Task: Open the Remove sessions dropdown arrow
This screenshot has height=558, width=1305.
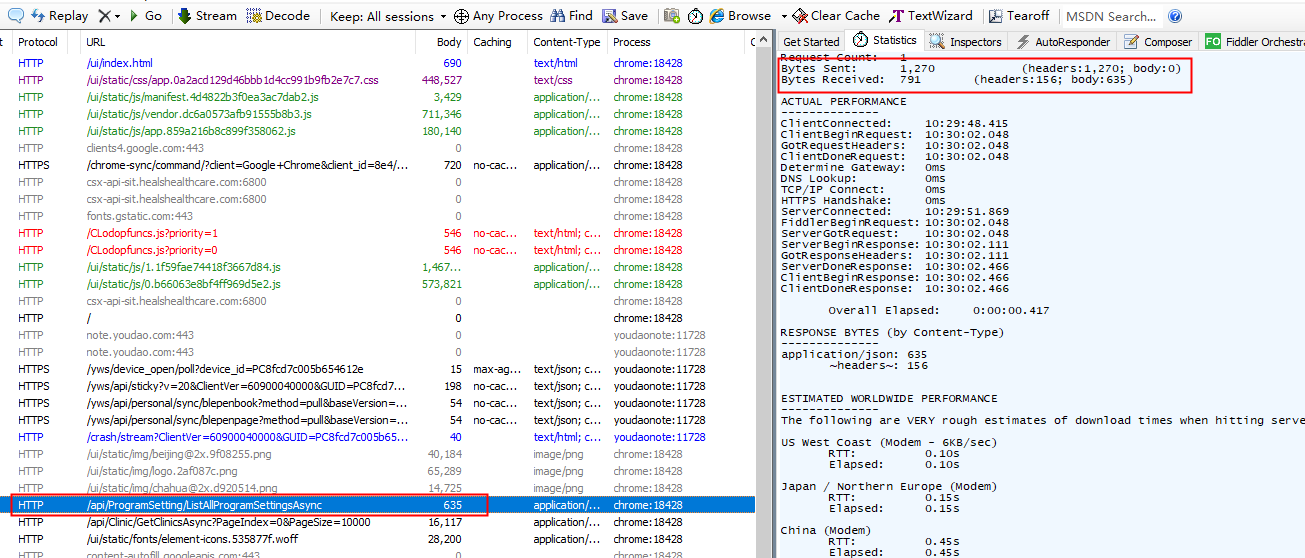Action: (117, 16)
